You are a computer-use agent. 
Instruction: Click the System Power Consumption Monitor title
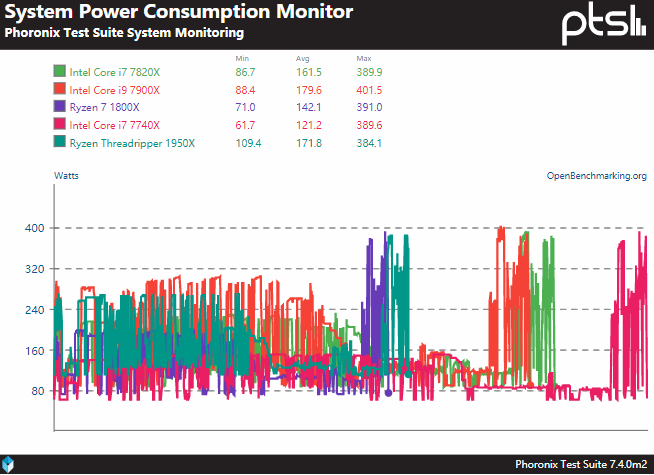click(179, 12)
